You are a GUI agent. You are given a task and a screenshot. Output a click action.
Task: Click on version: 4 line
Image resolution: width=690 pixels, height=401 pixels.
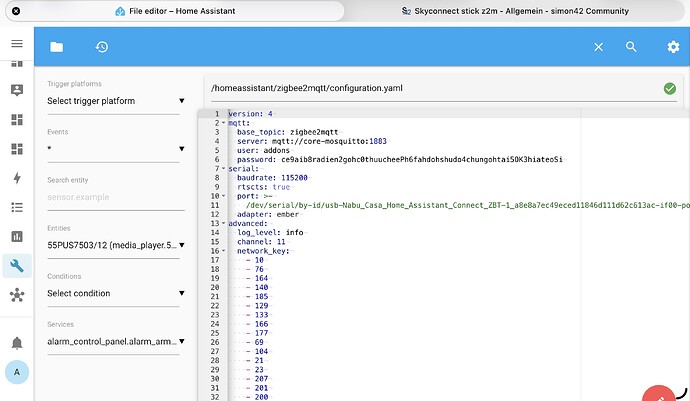click(x=250, y=114)
